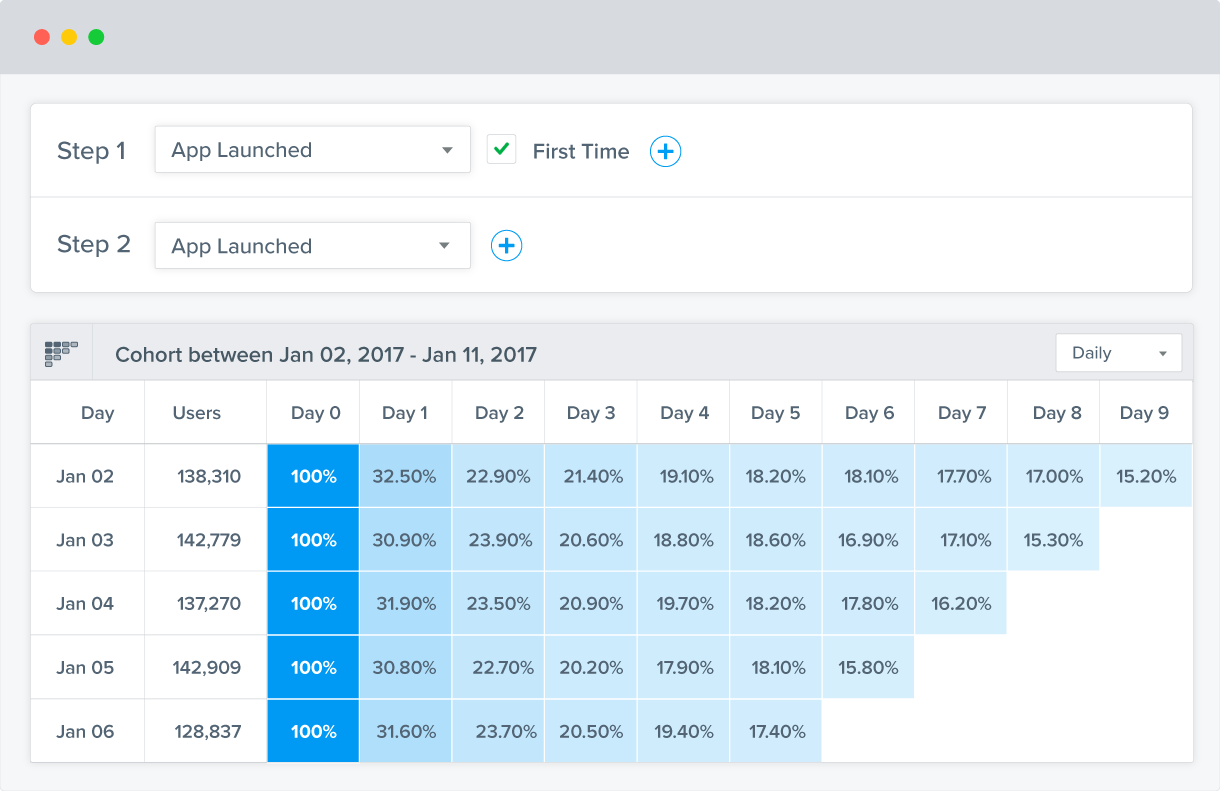Click the Users column header

pos(196,413)
